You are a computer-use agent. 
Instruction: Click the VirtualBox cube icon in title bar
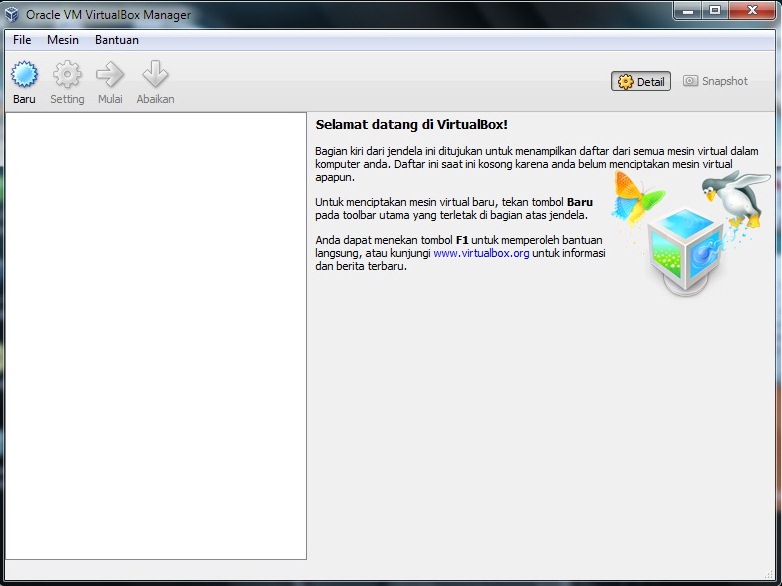coord(12,14)
